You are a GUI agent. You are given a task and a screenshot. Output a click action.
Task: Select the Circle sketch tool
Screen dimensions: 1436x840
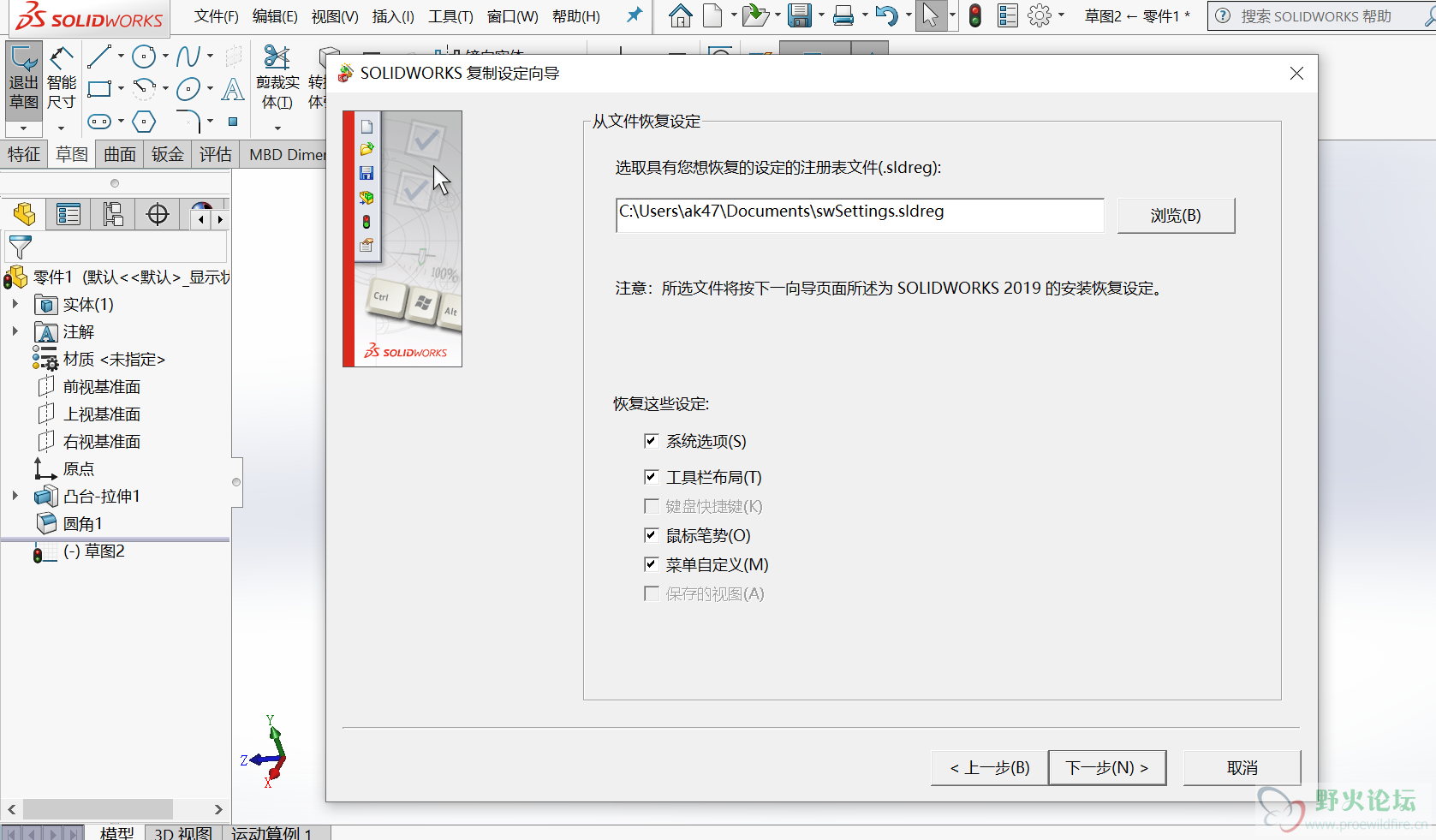[144, 57]
